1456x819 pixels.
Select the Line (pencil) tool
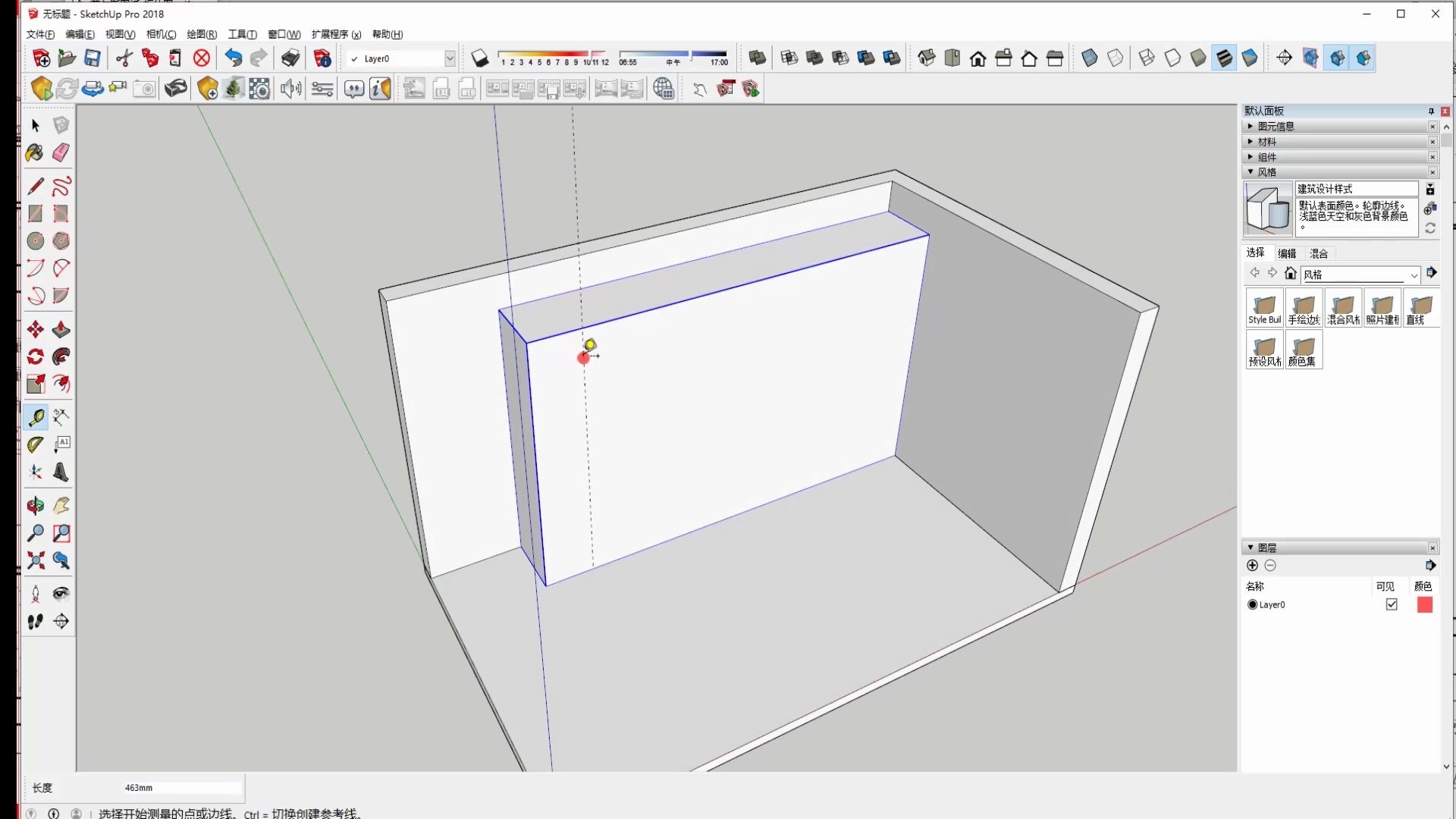pos(35,186)
